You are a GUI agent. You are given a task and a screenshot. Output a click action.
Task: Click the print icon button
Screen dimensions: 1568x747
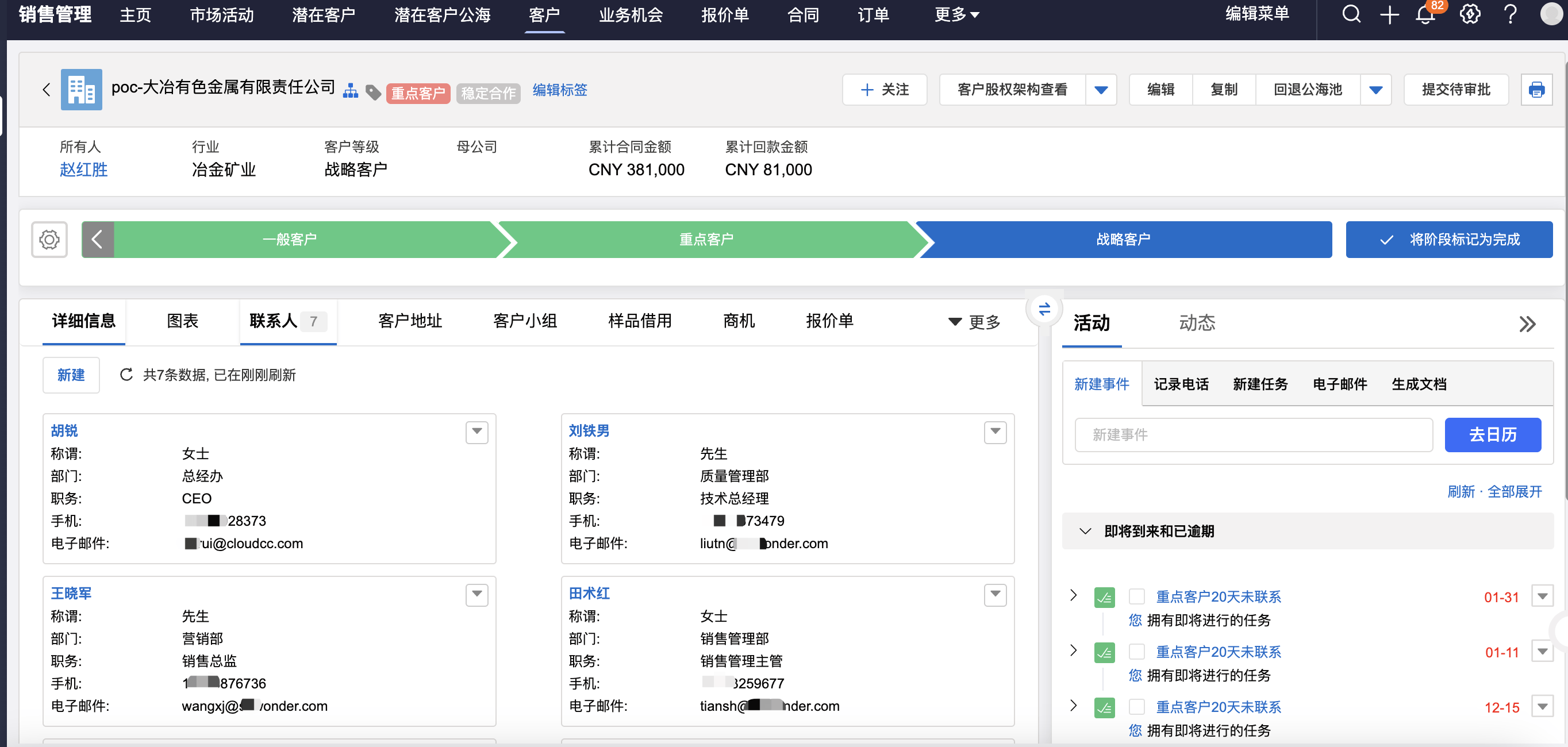click(x=1536, y=90)
